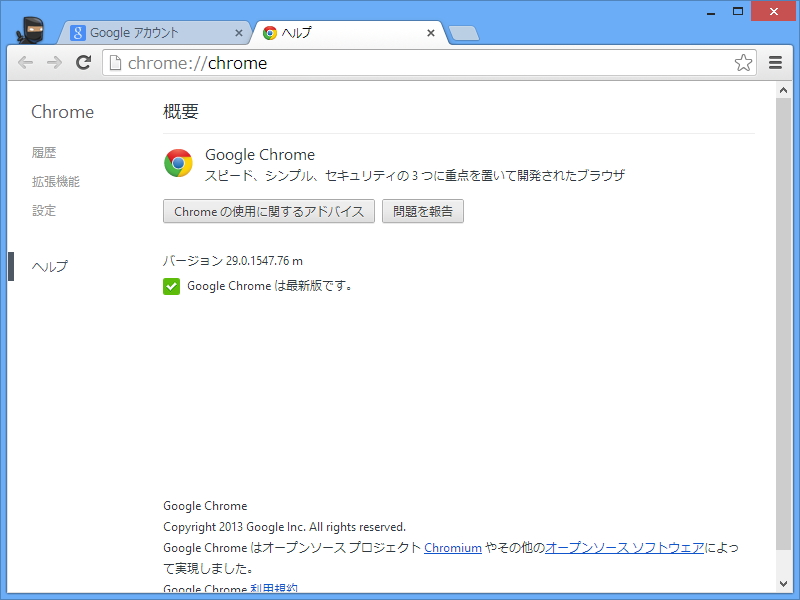Screen dimensions: 800x600
Task: Click the Google Chrome logo on the help page
Action: [x=178, y=163]
